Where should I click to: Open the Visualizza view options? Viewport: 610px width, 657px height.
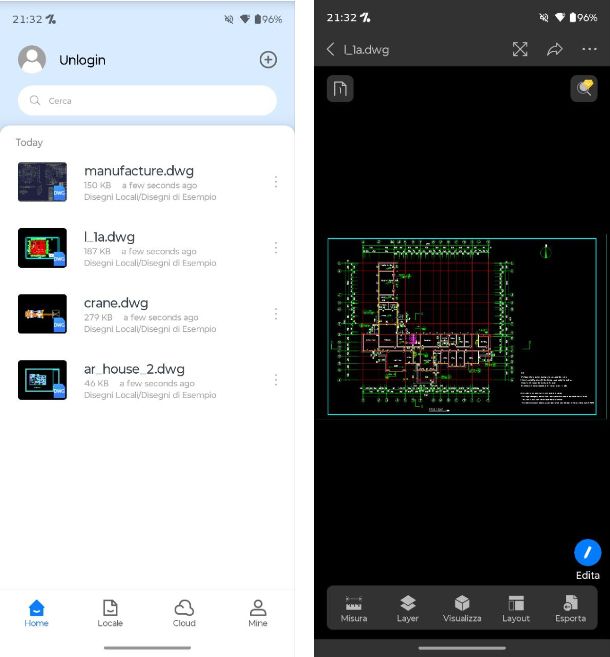pyautogui.click(x=462, y=608)
